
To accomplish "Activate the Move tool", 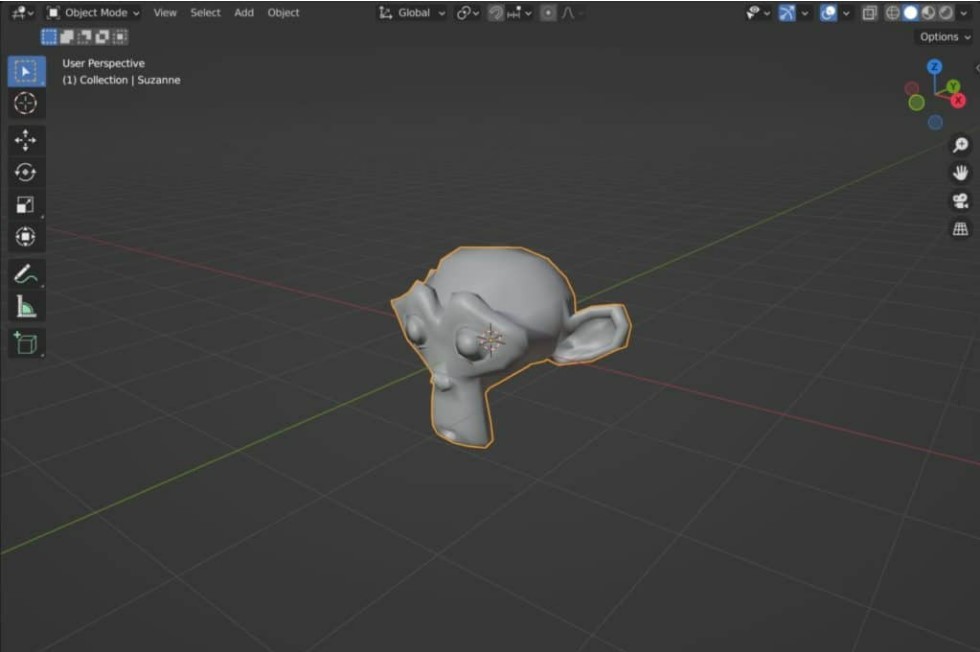I will 26,140.
